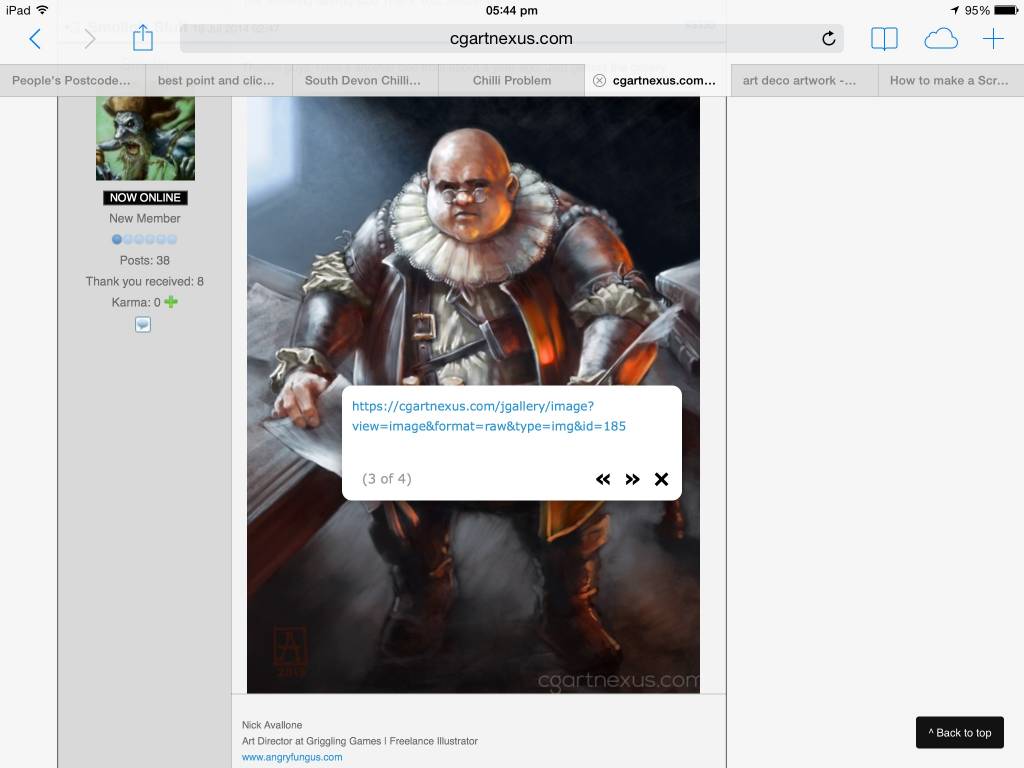Open the Share sheet icon
1024x768 pixels.
tap(143, 38)
